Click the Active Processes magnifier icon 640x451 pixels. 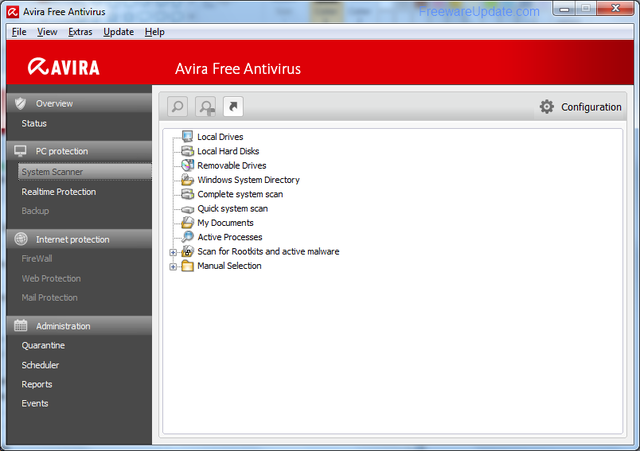tap(187, 237)
